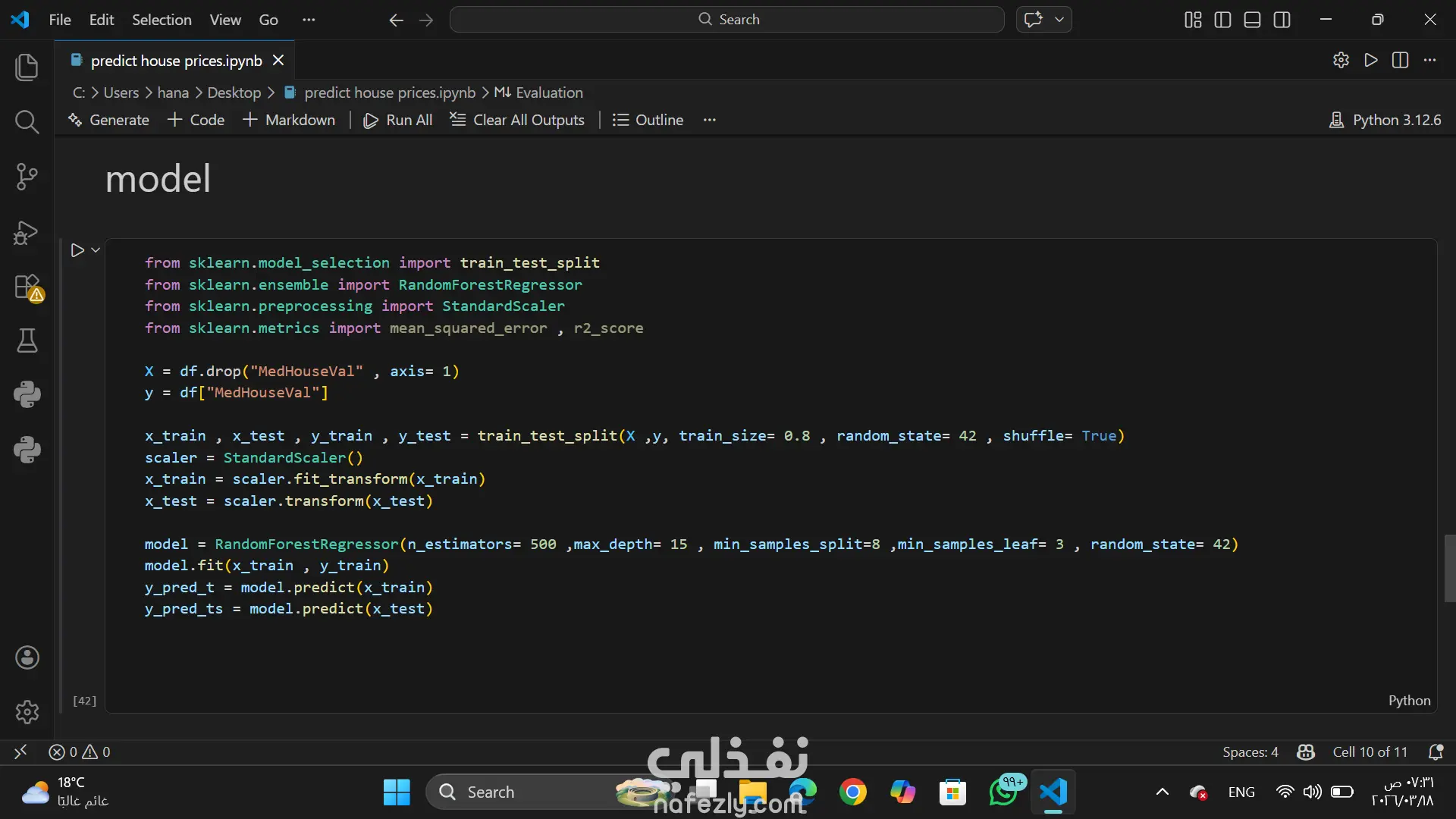This screenshot has width=1456, height=819.
Task: Open Source Control panel
Action: 27,177
